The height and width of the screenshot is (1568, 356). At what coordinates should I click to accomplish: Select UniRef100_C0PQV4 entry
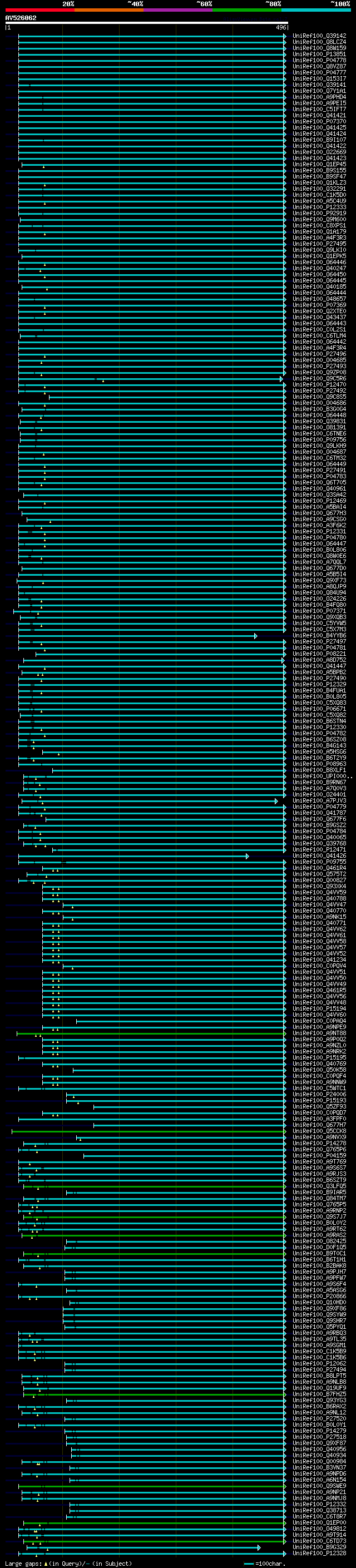click(x=319, y=966)
